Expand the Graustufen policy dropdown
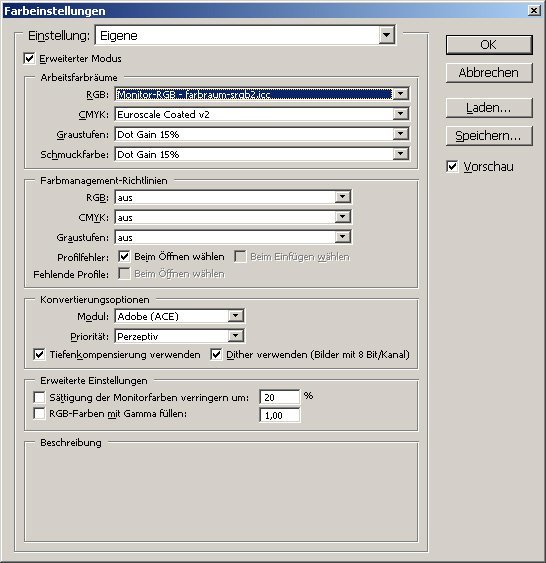This screenshot has height=563, width=546. pyautogui.click(x=233, y=237)
